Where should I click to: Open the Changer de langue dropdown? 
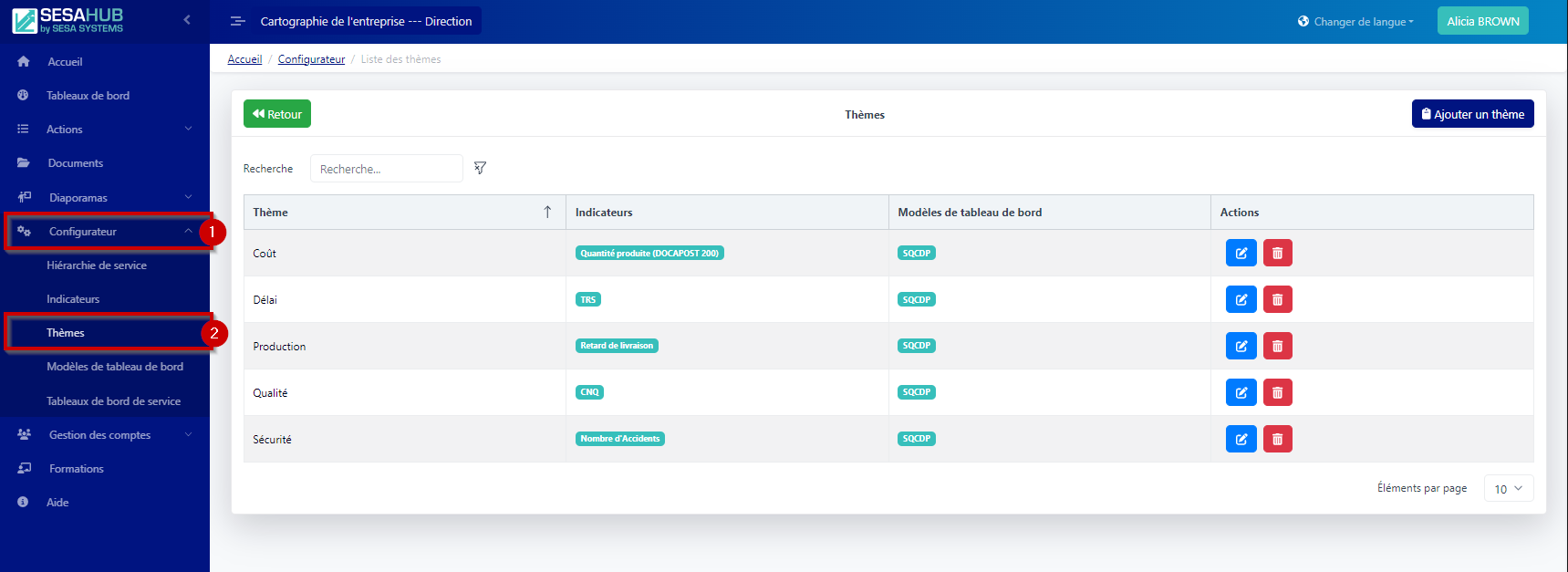pyautogui.click(x=1355, y=21)
